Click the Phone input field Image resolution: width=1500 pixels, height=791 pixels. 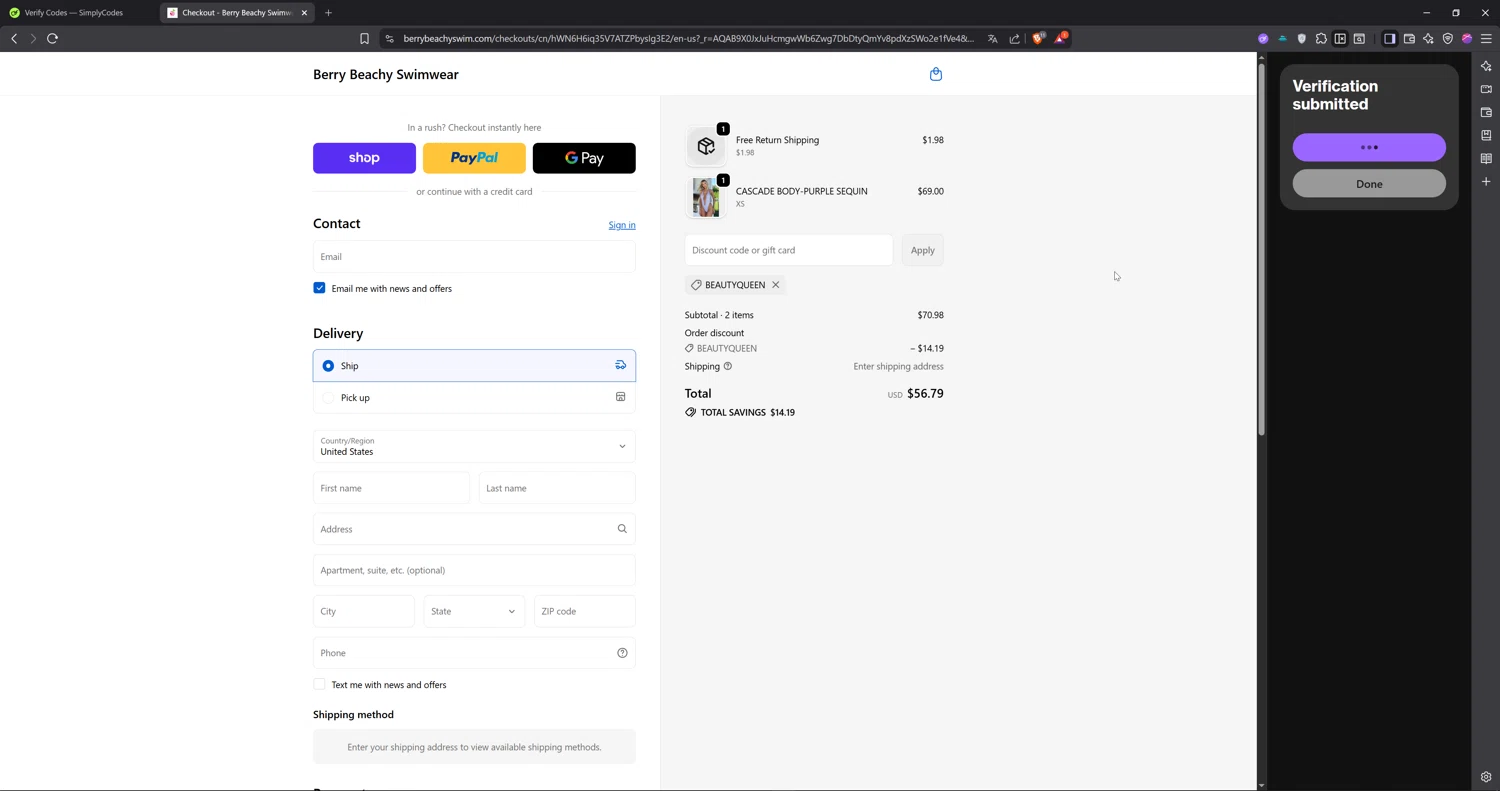(474, 653)
